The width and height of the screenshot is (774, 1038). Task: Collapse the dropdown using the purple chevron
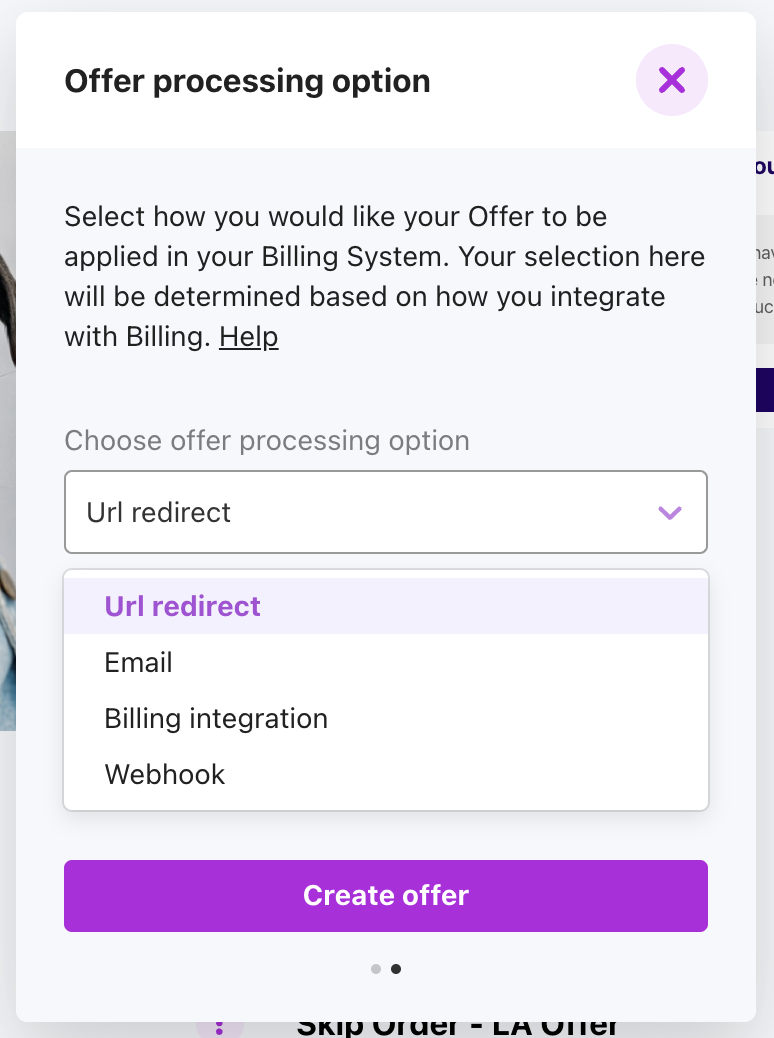[669, 513]
